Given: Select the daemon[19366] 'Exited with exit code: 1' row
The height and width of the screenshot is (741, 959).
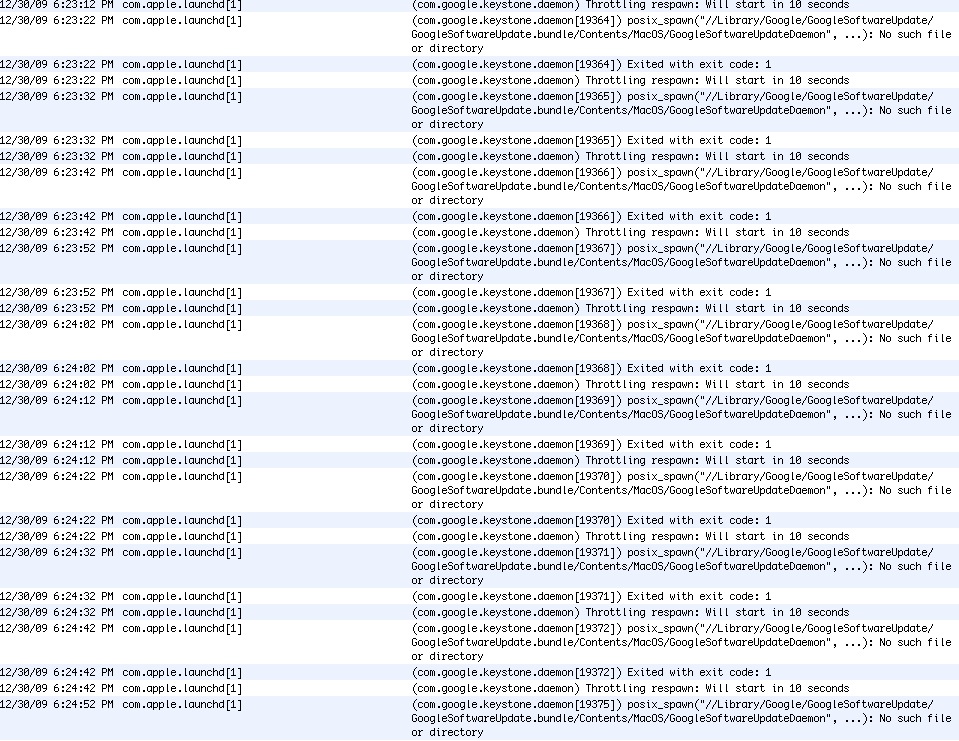Looking at the screenshot, I should 480,216.
